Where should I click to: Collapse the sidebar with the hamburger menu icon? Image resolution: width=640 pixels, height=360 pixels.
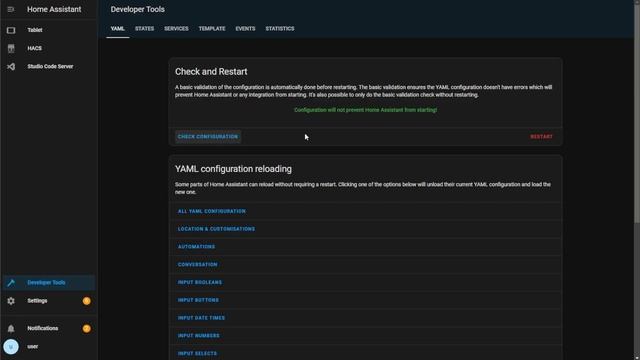[x=11, y=9]
